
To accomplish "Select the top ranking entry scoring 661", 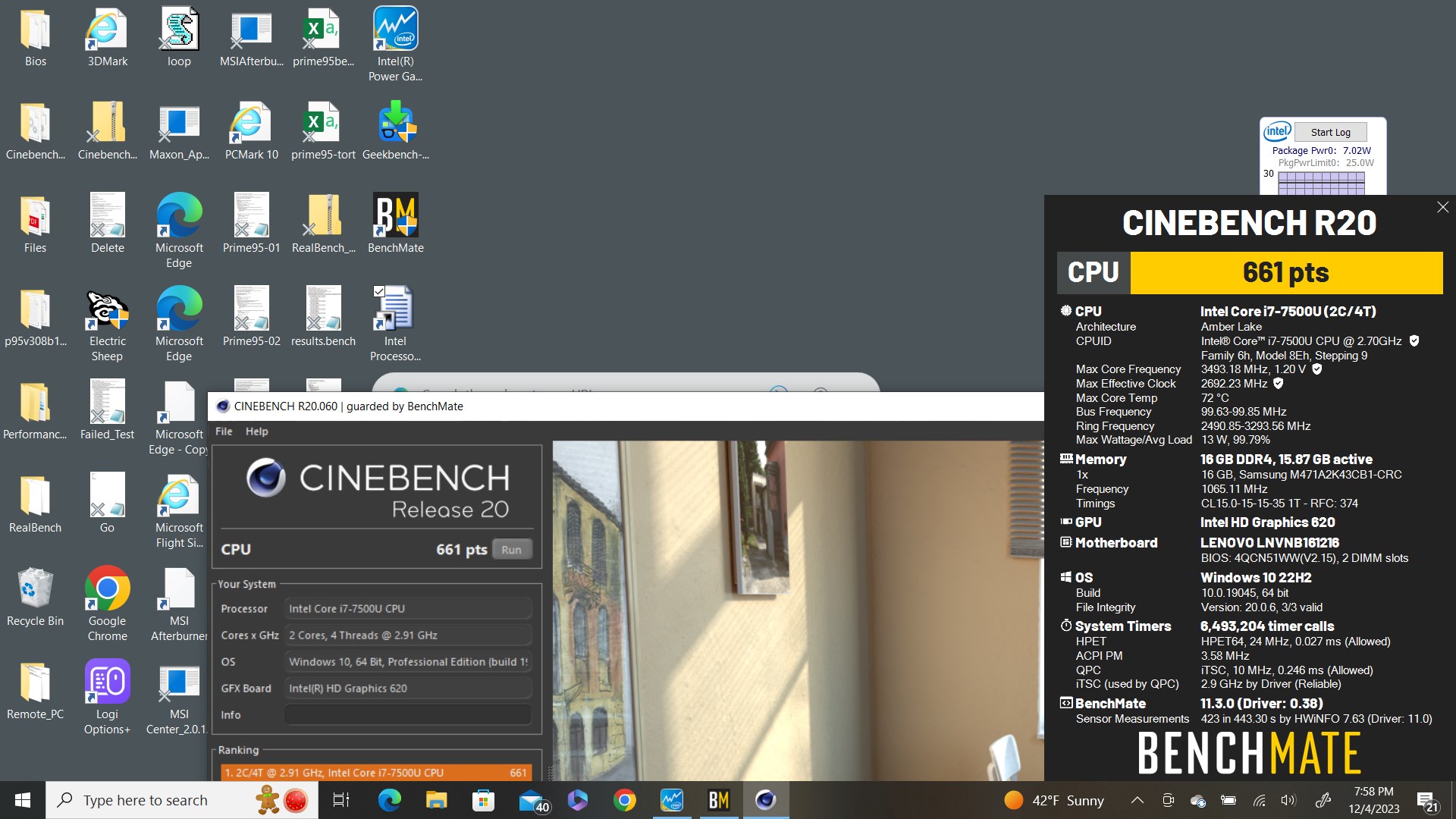I will [x=376, y=773].
